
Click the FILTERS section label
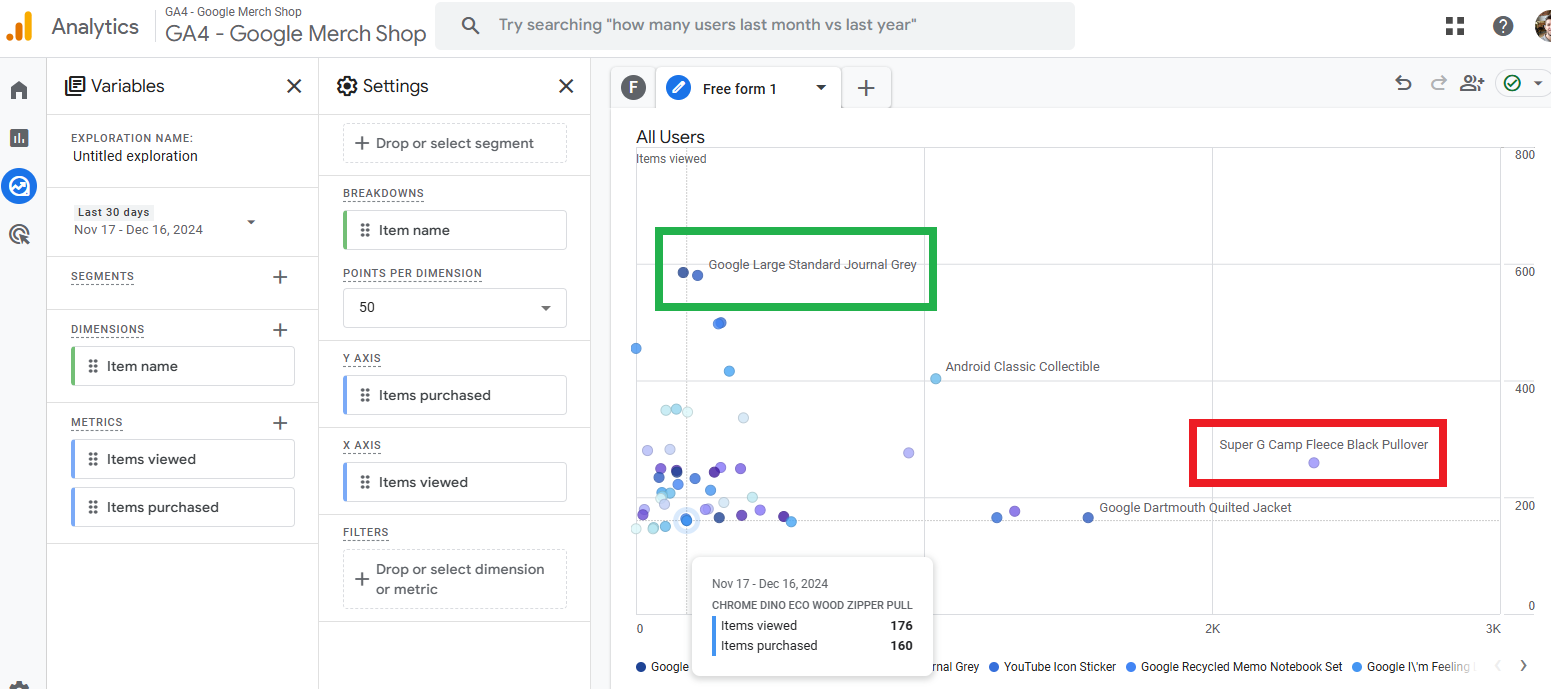tap(366, 533)
